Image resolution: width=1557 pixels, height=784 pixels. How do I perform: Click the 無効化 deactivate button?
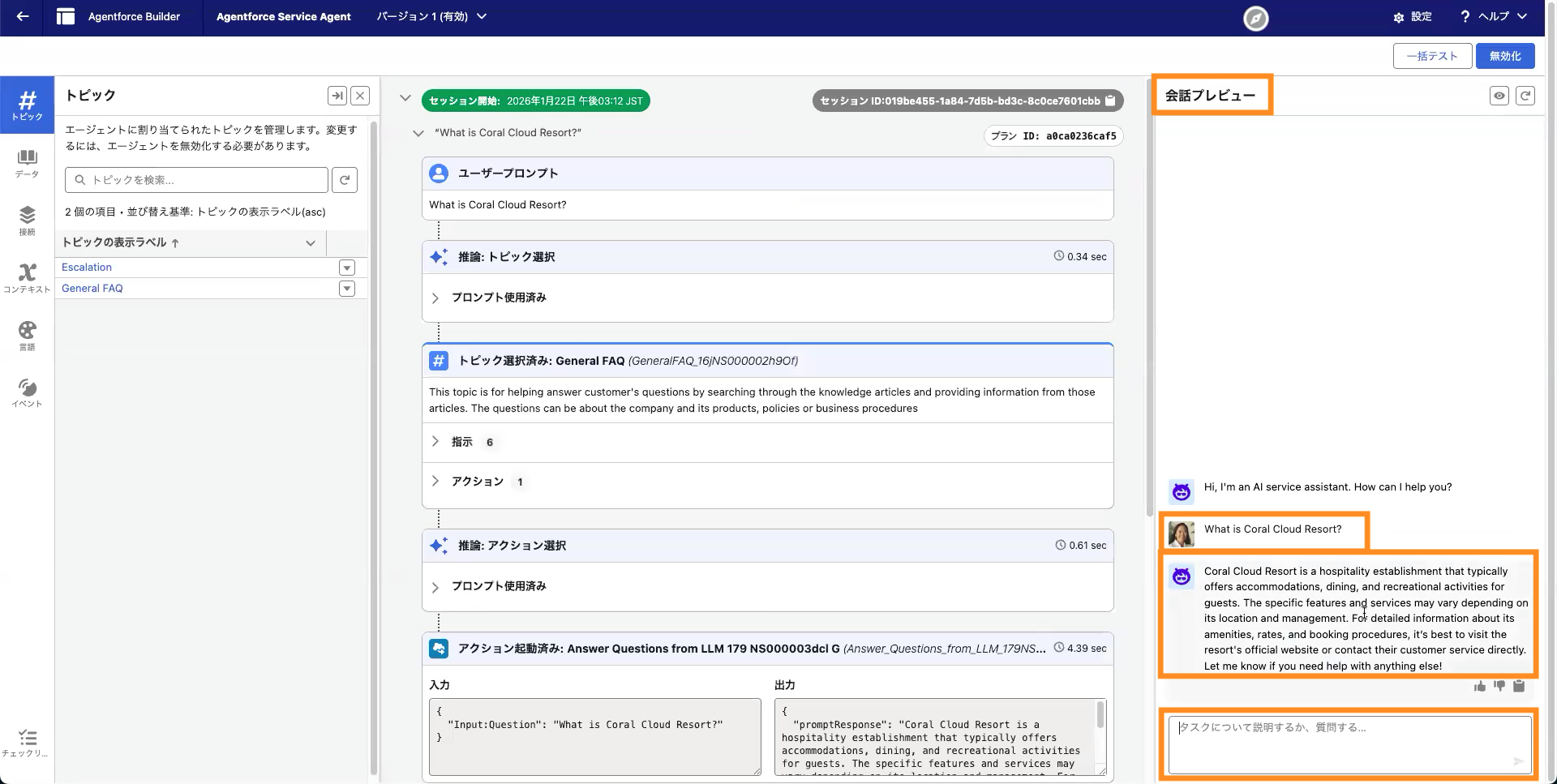coord(1505,56)
